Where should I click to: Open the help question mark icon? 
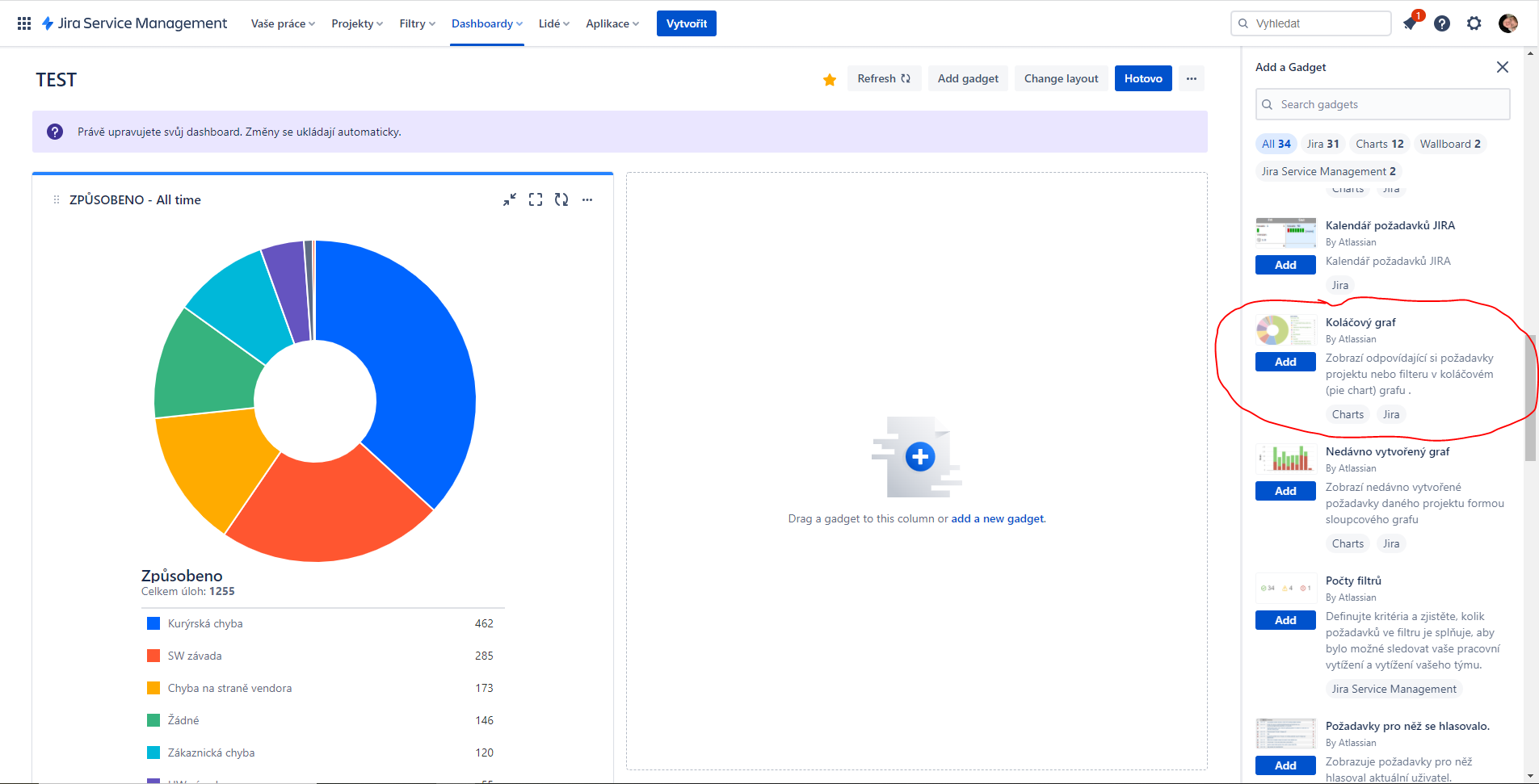(x=1442, y=23)
